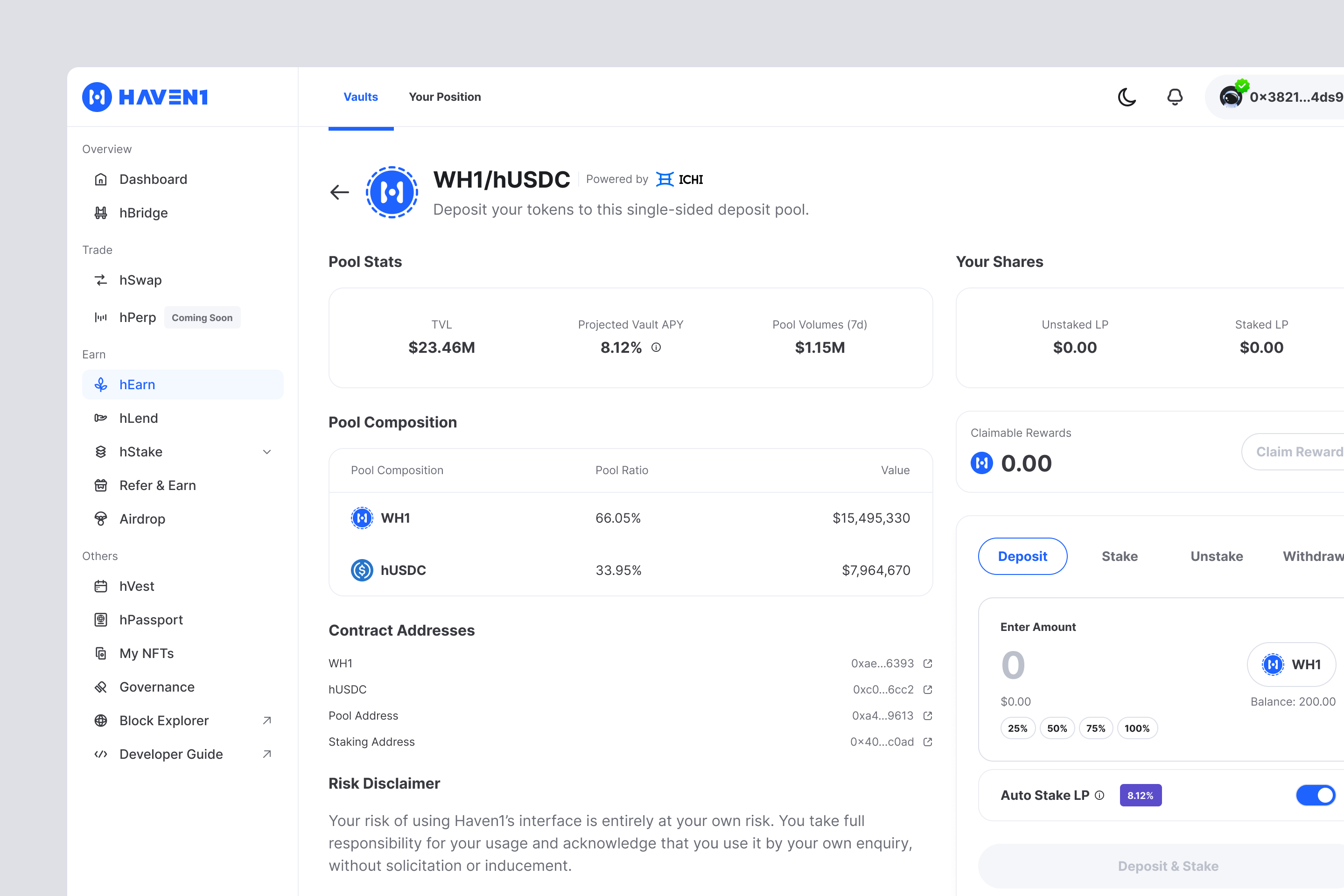Disable the Auto Stake LP toggle
This screenshot has height=896, width=1344.
click(x=1315, y=795)
